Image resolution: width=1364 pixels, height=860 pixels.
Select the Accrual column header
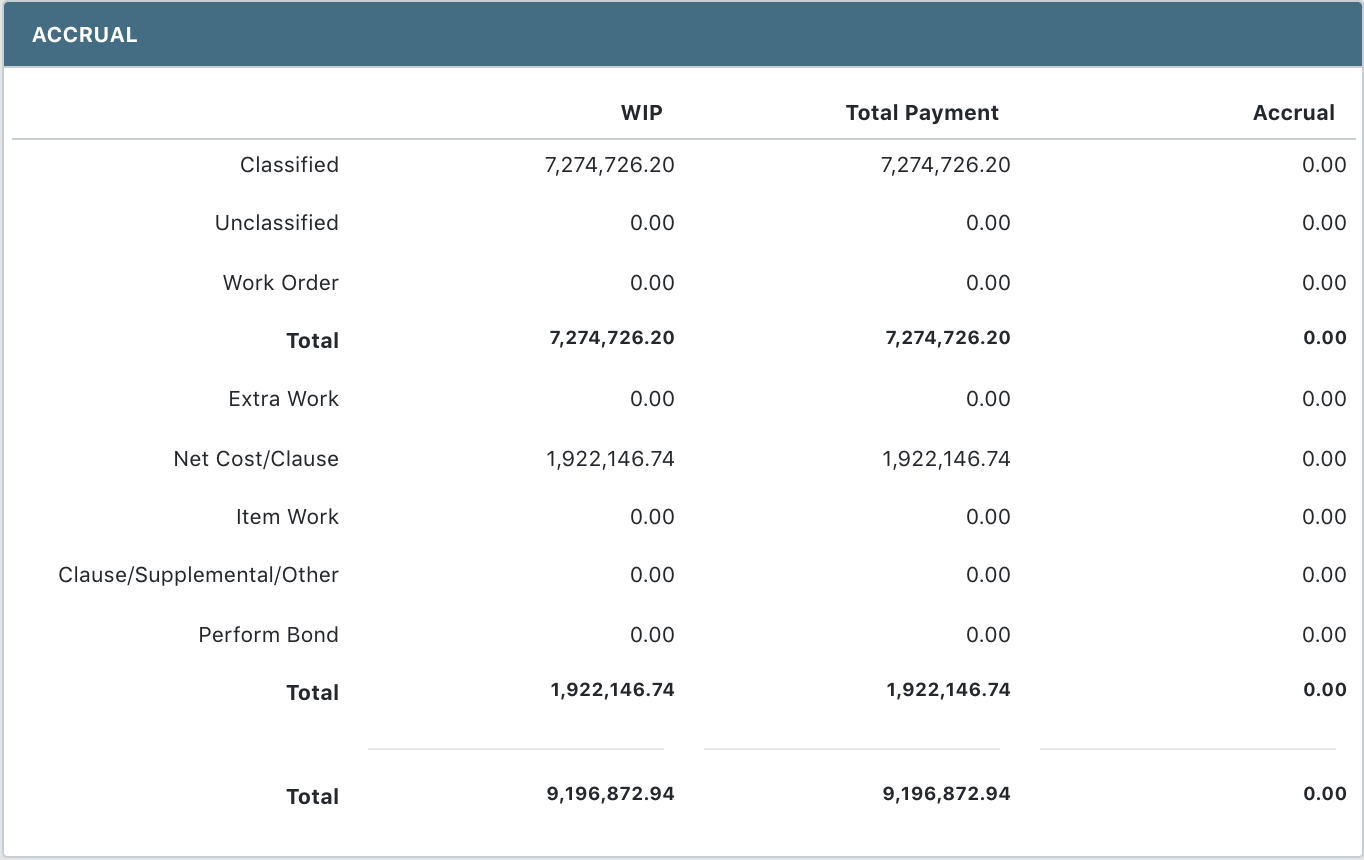(1293, 113)
